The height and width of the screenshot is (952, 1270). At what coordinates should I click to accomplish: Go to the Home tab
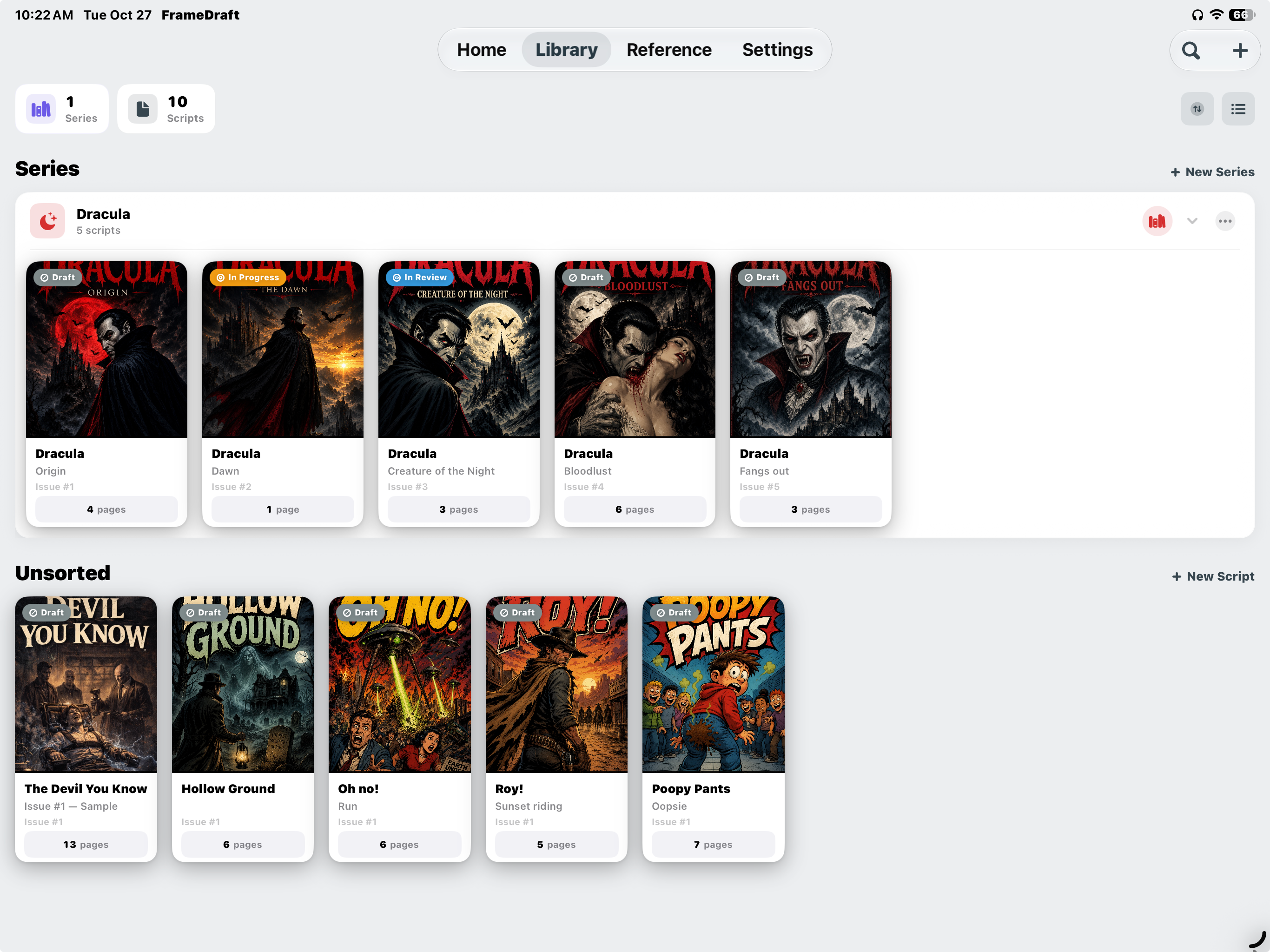coord(481,50)
